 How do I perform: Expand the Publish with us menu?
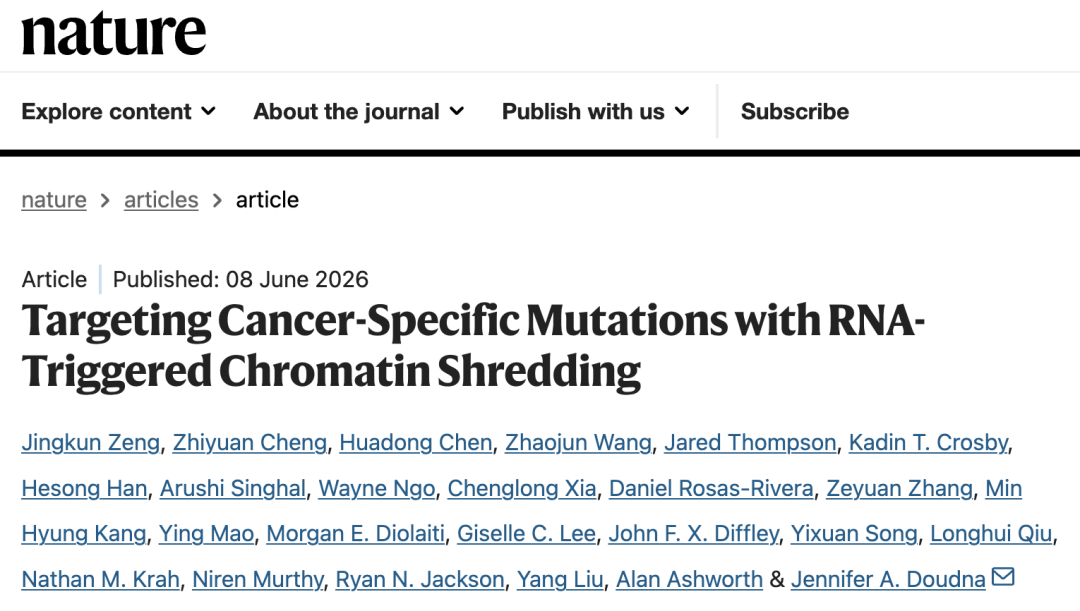(596, 112)
